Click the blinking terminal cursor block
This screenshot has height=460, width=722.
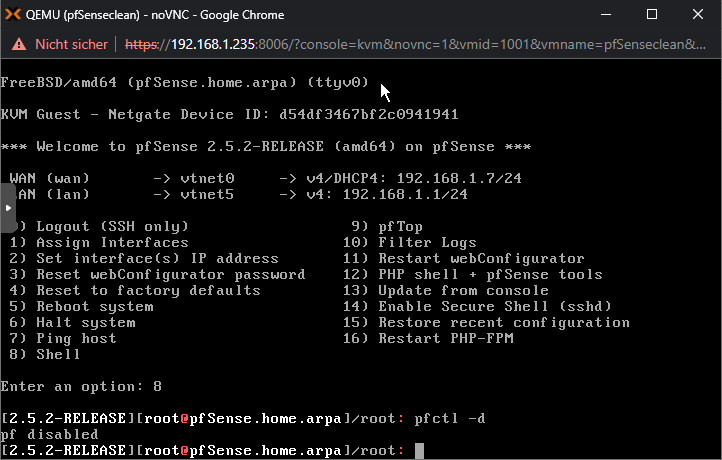click(419, 451)
